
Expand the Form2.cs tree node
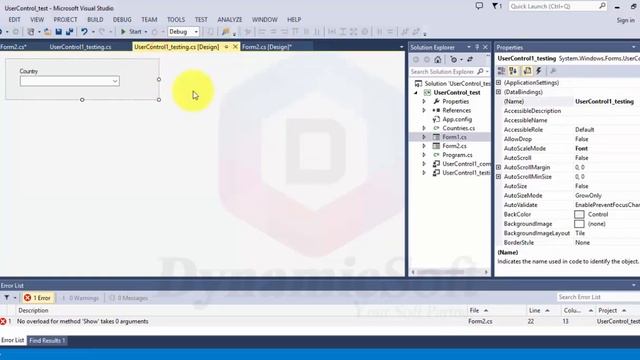424,146
